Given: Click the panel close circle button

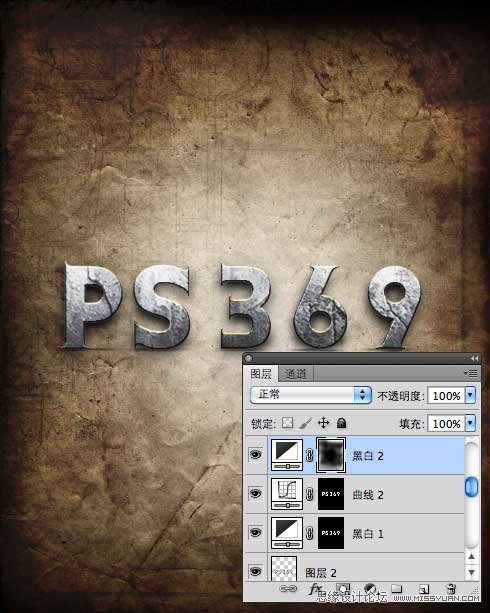Looking at the screenshot, I should (249, 358).
